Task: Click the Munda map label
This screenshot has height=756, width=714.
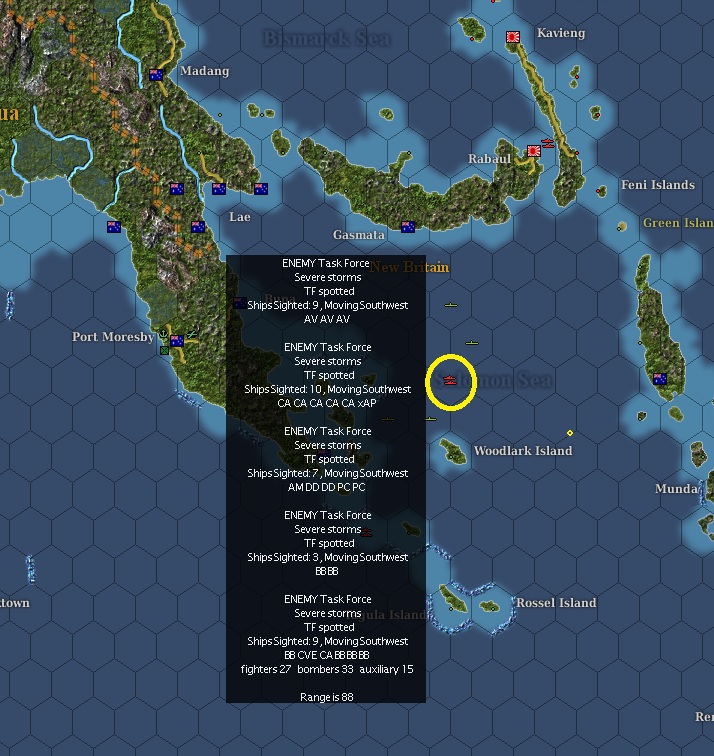Action: tap(676, 489)
